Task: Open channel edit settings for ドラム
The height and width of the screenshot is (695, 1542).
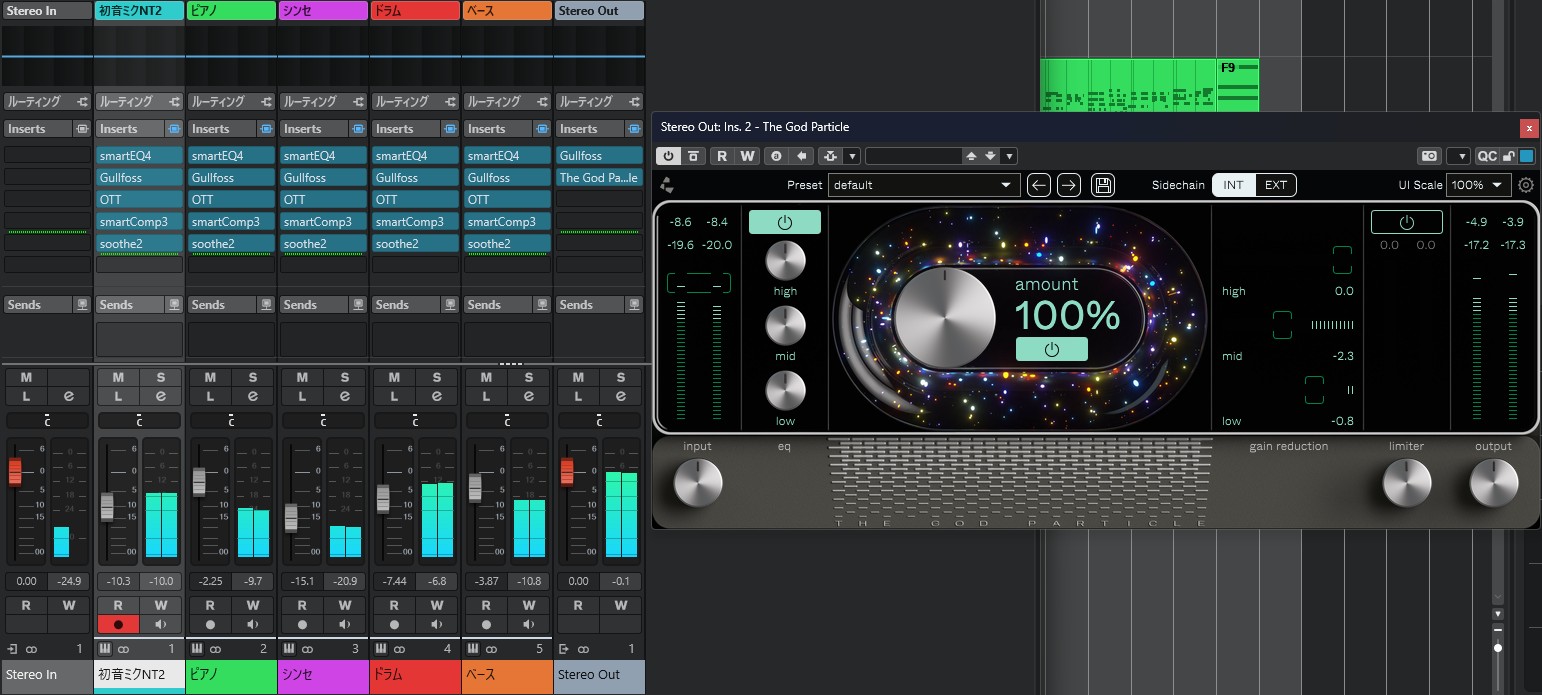Action: pyautogui.click(x=437, y=397)
